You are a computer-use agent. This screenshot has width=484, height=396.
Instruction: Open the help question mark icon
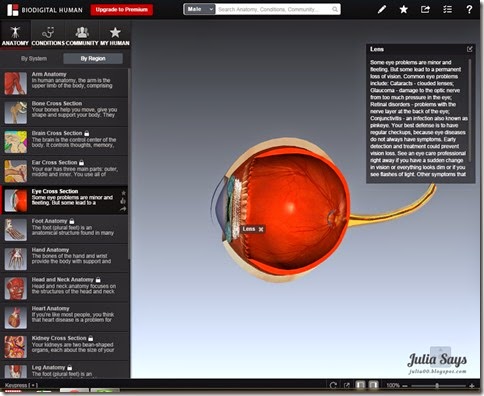pos(469,9)
